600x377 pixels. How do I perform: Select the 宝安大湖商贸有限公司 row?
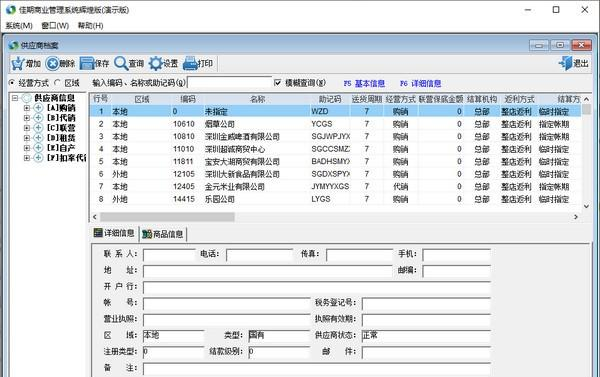point(336,162)
